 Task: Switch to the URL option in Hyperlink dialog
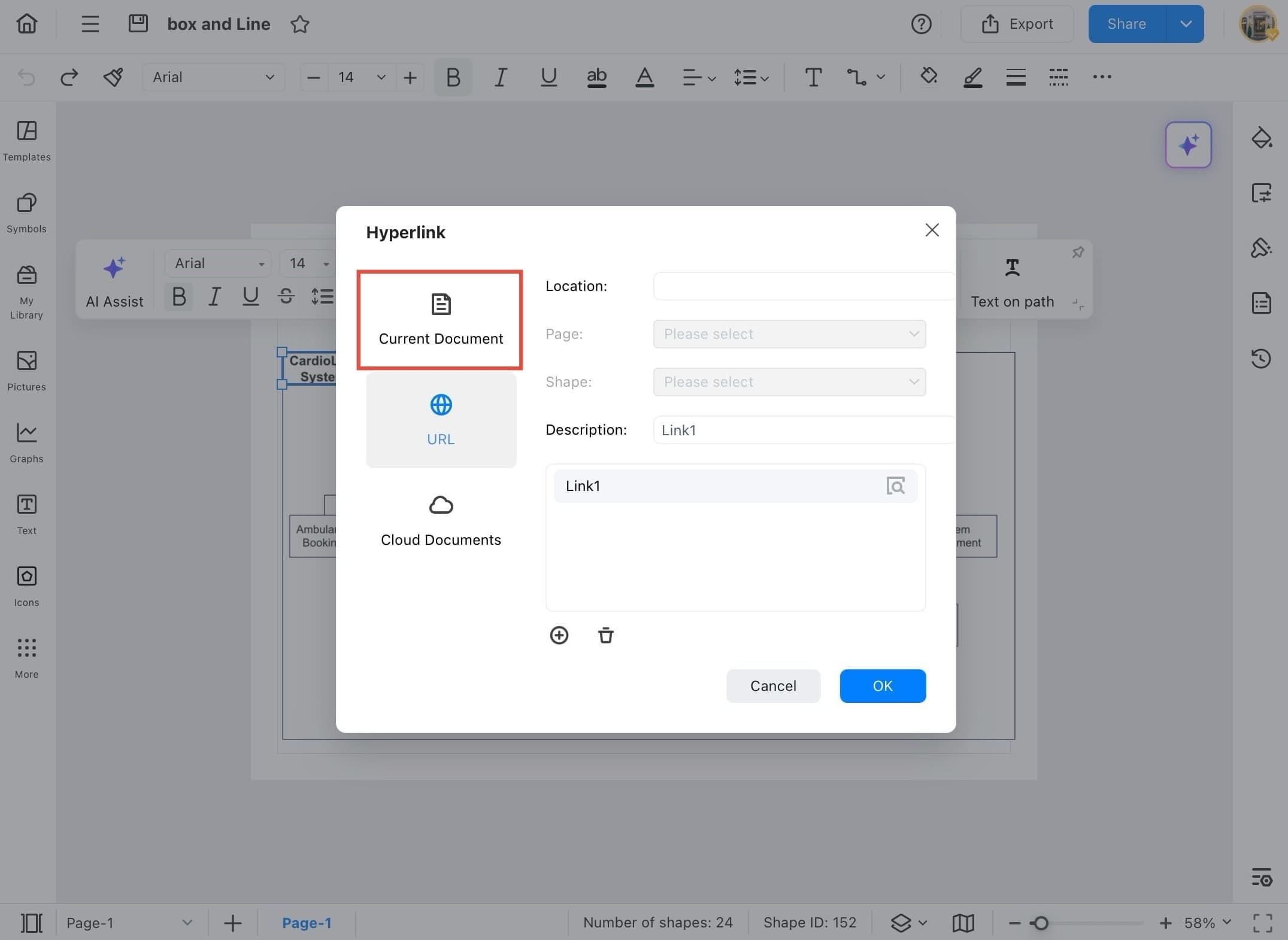(441, 420)
